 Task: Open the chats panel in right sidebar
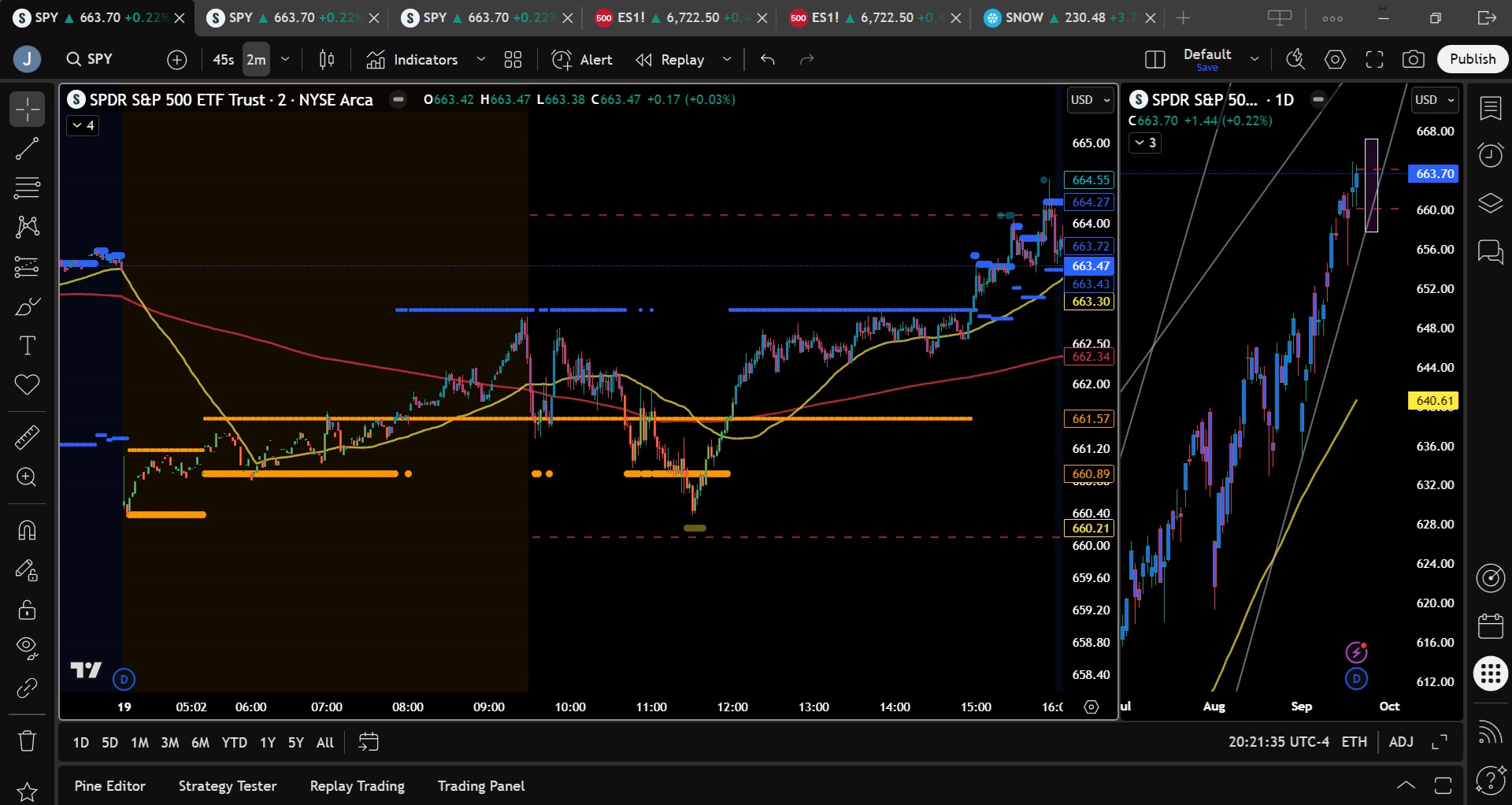tap(1491, 252)
